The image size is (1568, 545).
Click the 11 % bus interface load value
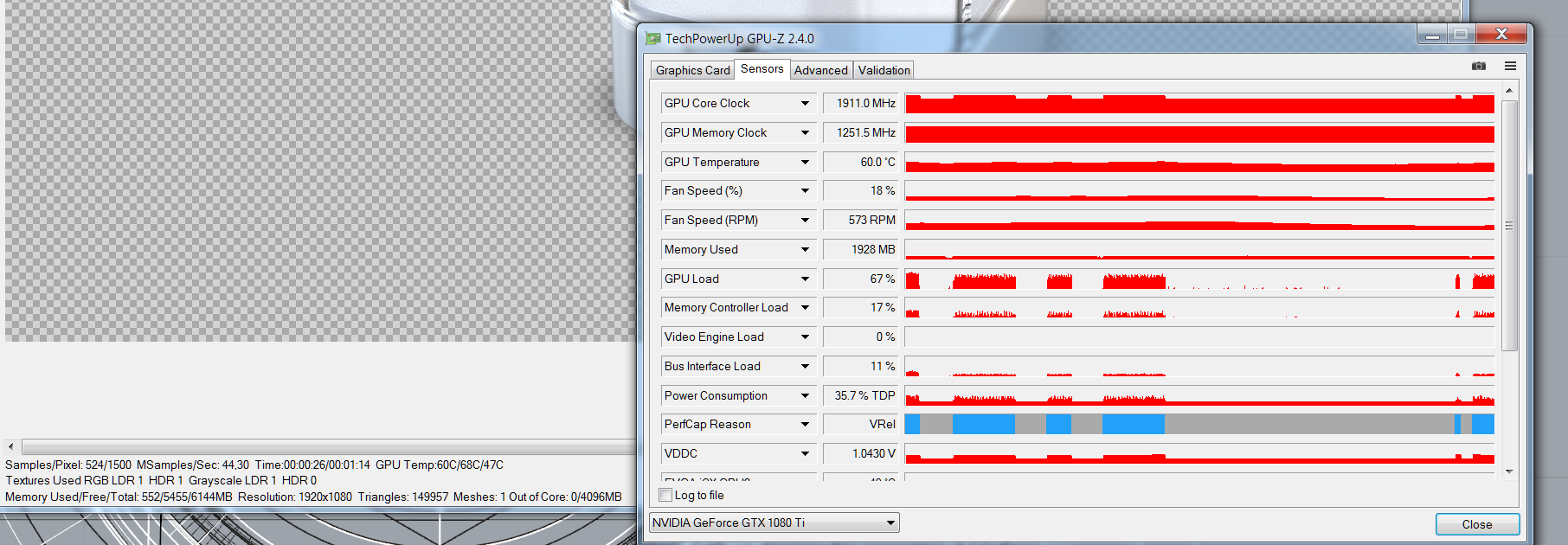pos(862,366)
